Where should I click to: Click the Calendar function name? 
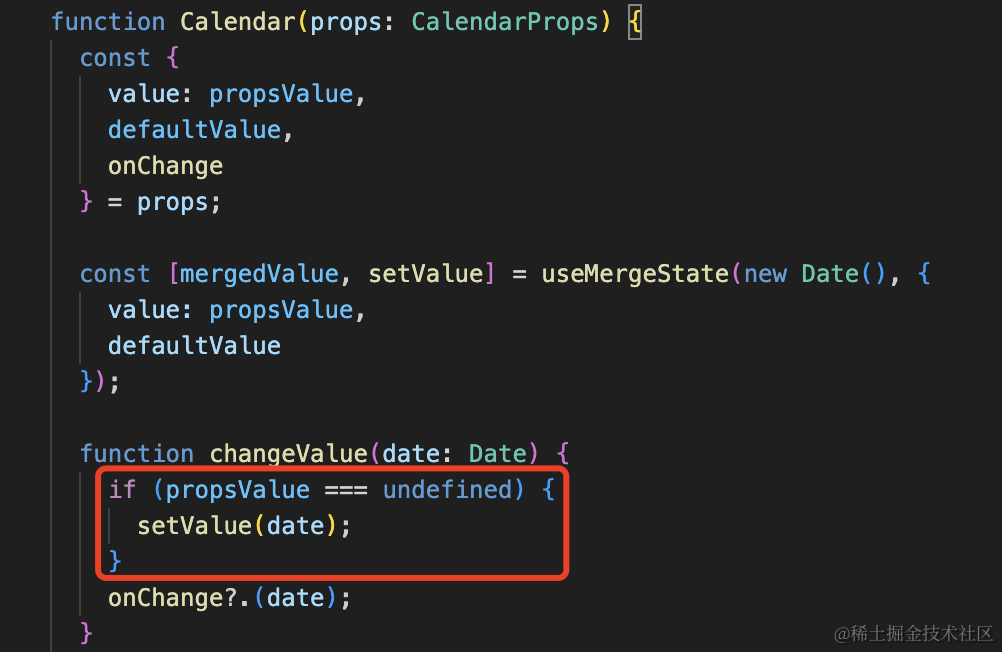pos(238,21)
